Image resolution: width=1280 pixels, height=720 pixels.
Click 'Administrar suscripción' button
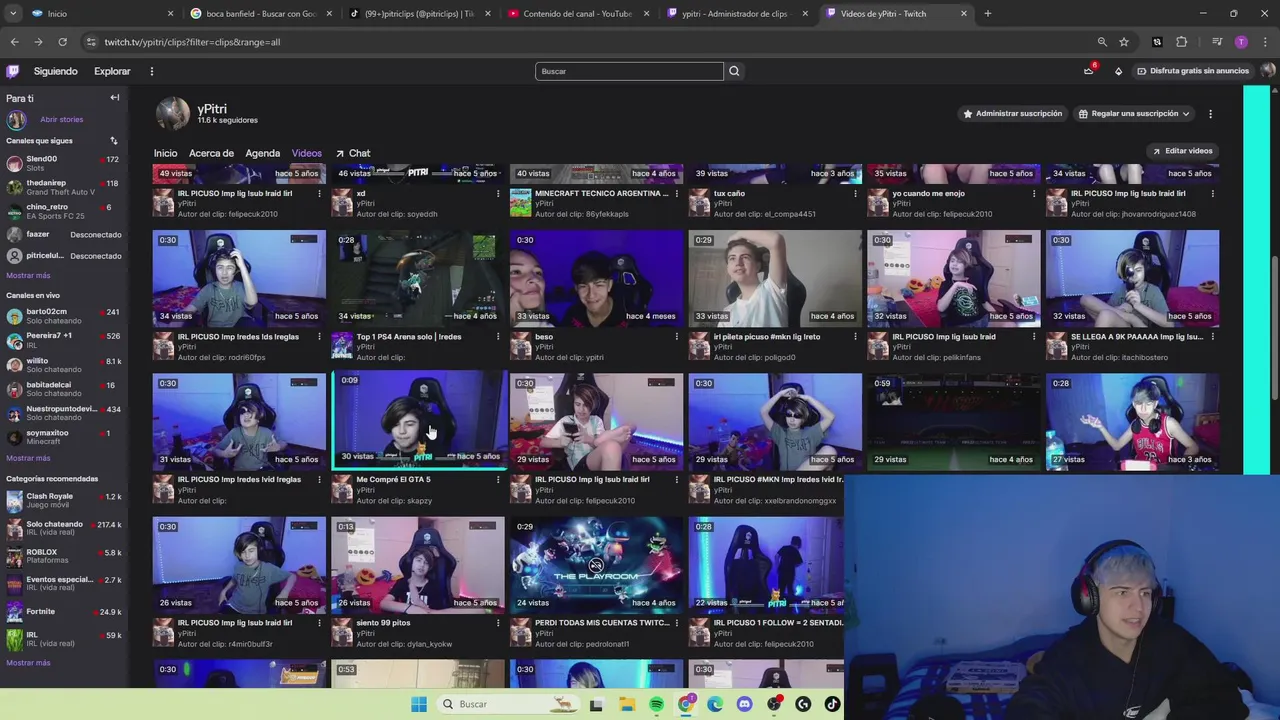1012,114
